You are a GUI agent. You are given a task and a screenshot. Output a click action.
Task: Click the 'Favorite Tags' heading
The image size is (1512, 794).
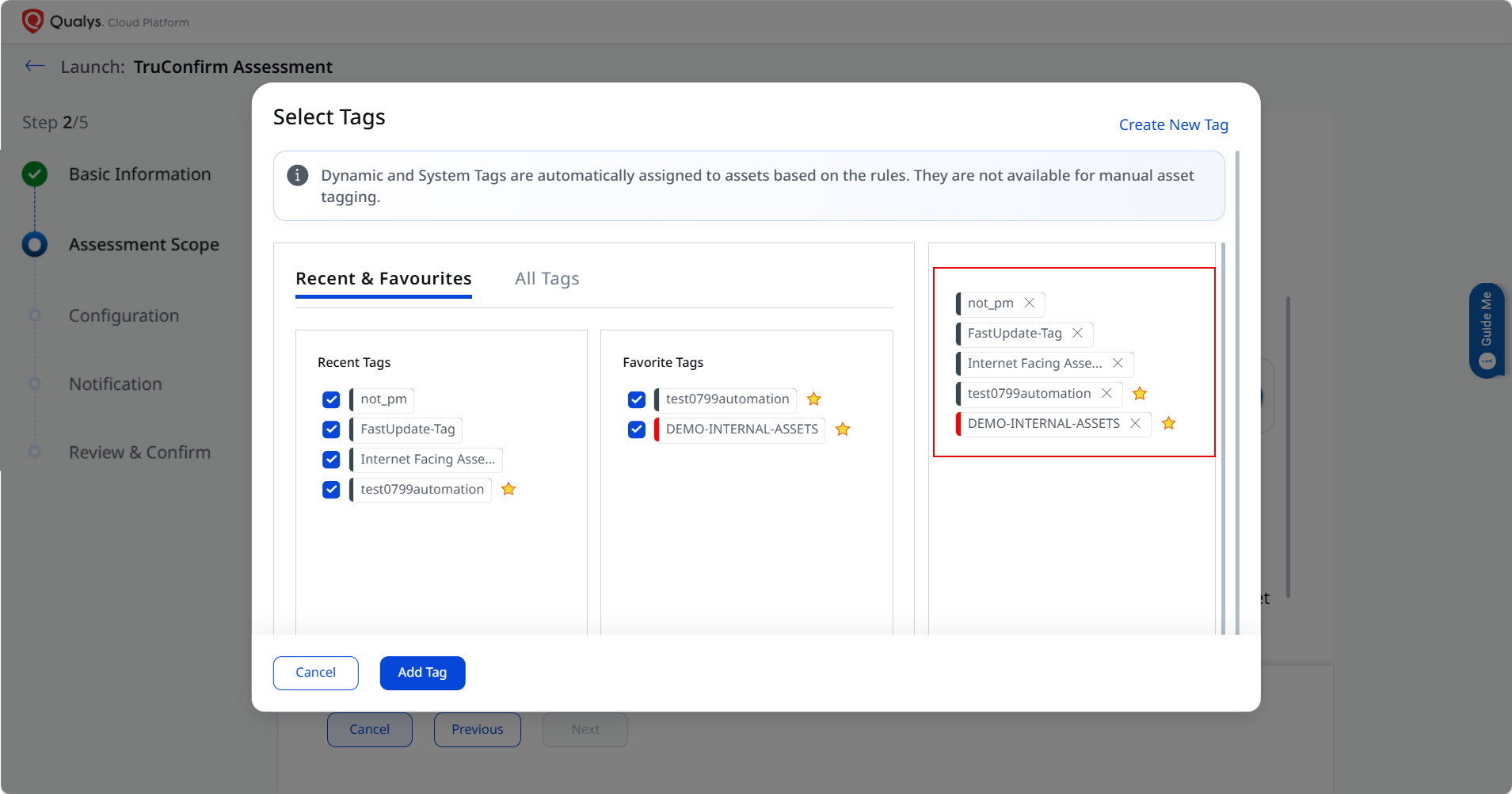tap(663, 362)
